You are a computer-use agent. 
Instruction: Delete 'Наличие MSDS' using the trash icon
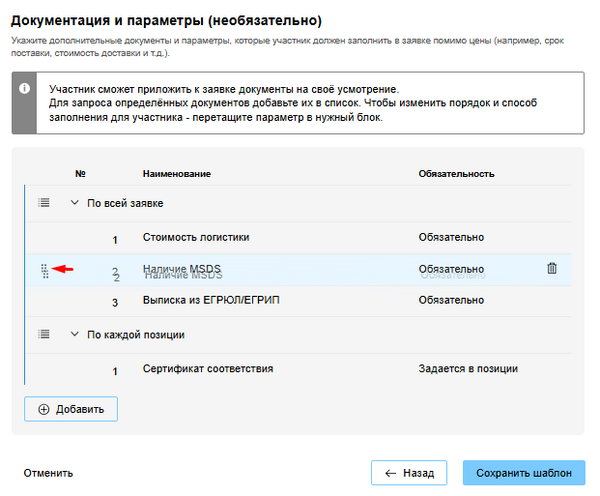tap(552, 268)
